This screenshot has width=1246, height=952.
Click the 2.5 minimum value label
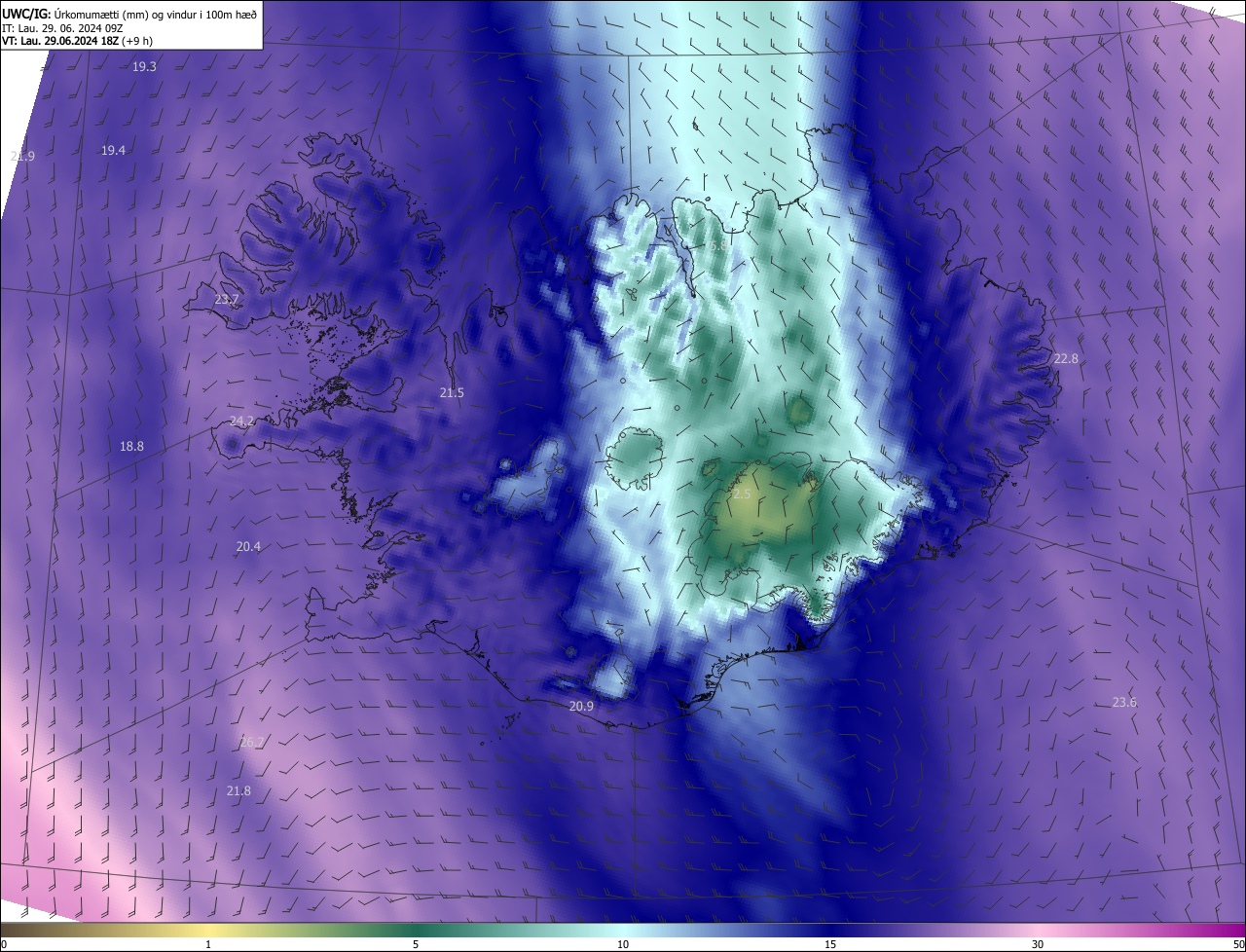742,494
